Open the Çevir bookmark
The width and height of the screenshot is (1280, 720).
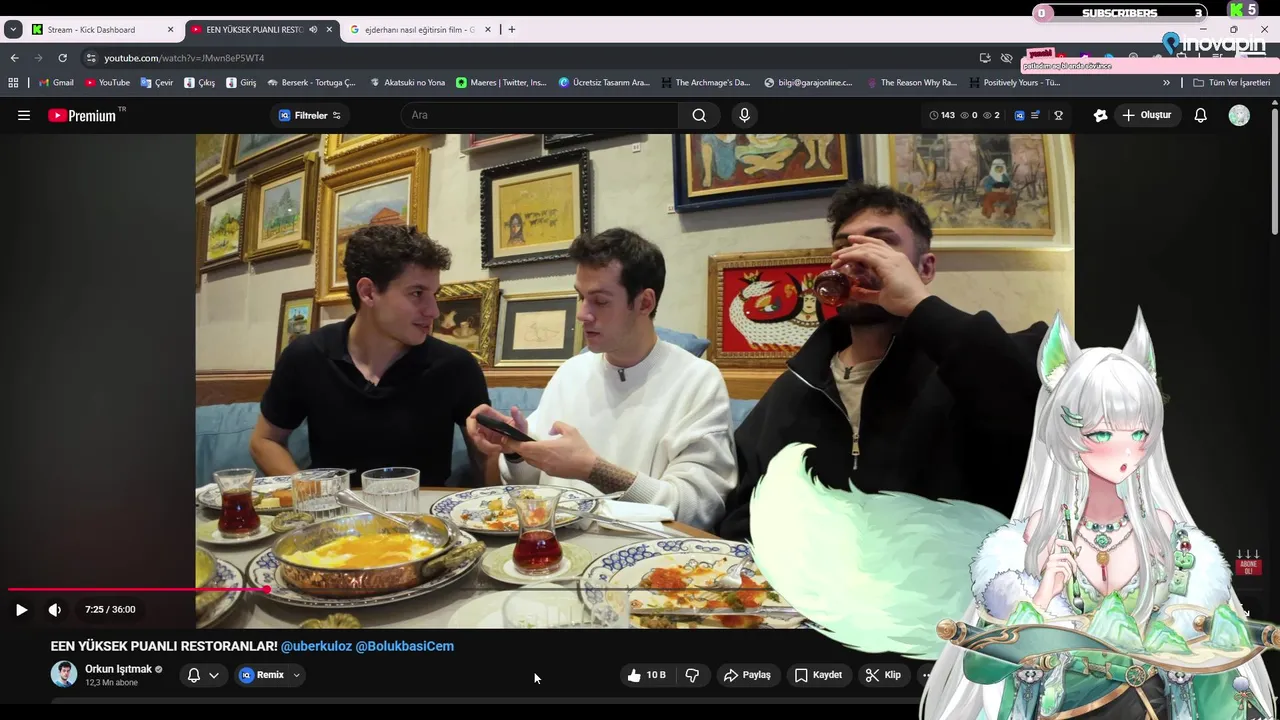coord(157,83)
